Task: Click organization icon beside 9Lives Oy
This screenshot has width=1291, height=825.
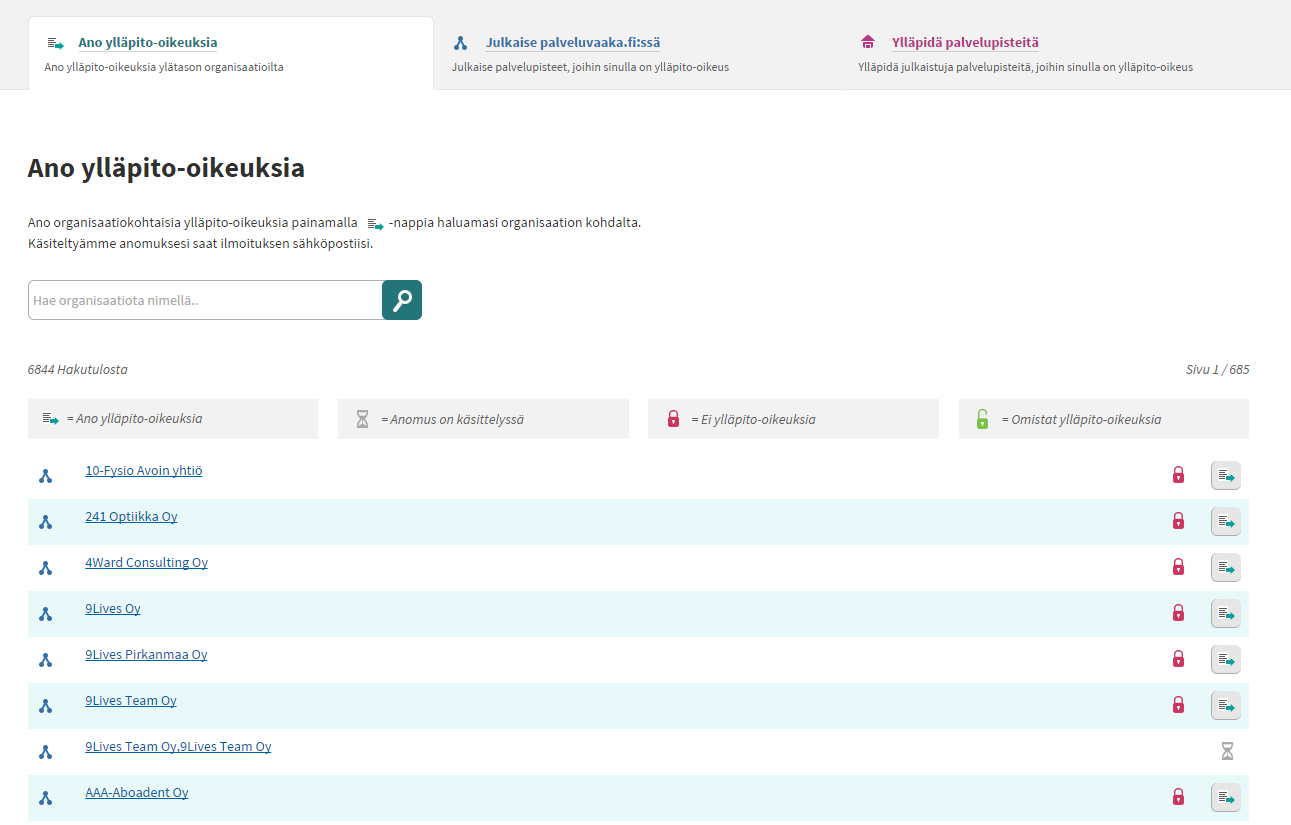Action: coord(45,614)
